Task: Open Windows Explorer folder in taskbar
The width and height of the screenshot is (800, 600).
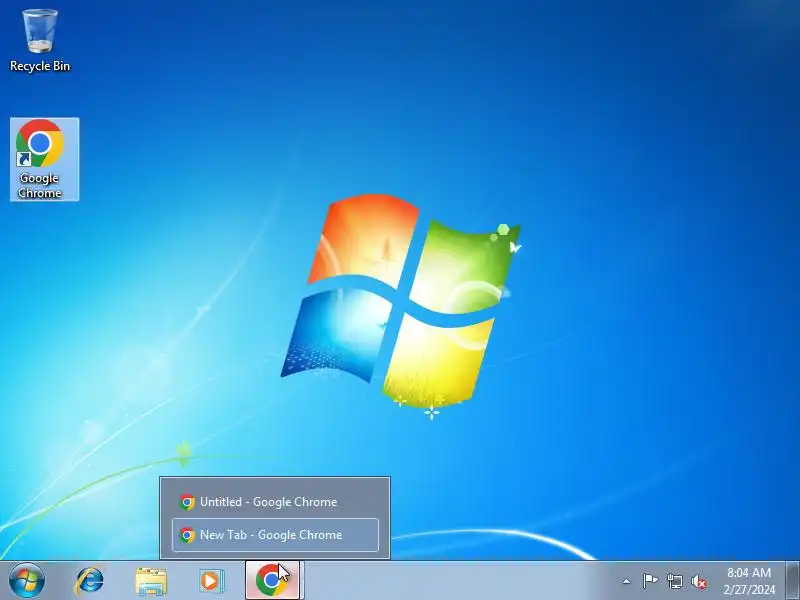Action: point(151,581)
